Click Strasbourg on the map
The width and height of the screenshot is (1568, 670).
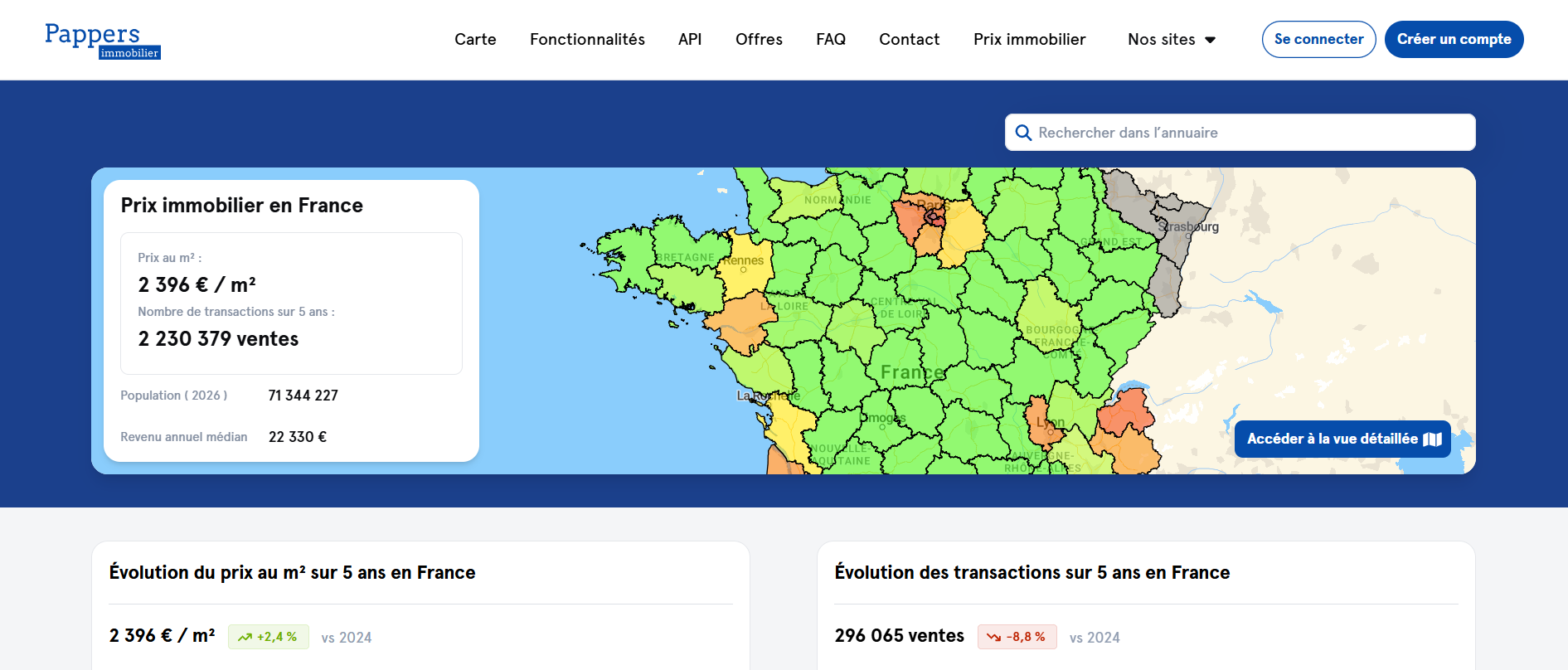point(1188,226)
